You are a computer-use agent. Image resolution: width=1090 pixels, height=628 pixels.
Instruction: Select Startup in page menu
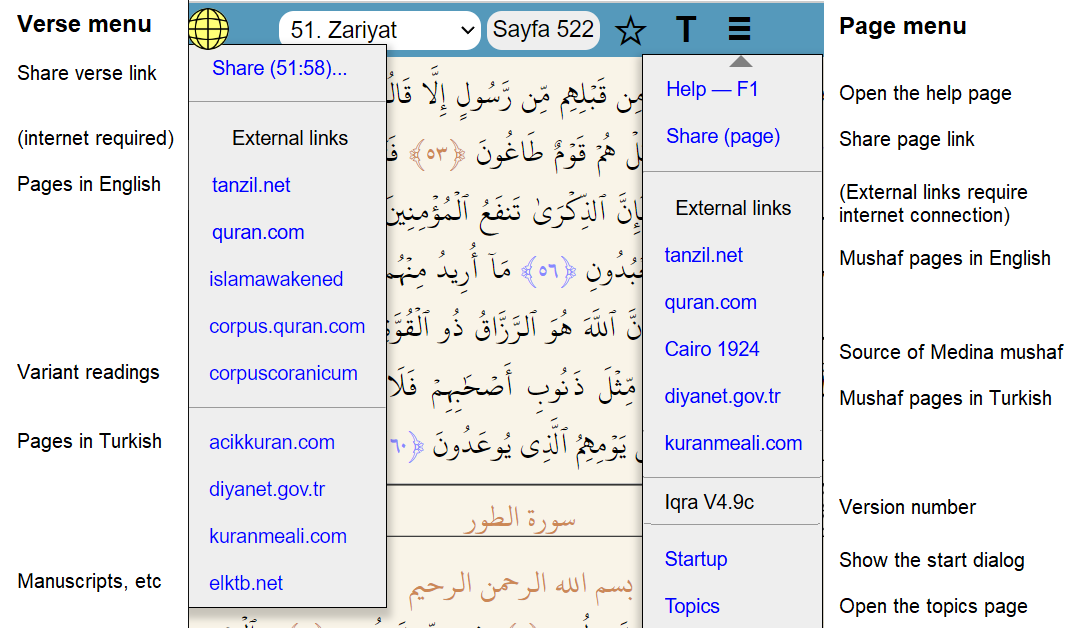[x=696, y=559]
